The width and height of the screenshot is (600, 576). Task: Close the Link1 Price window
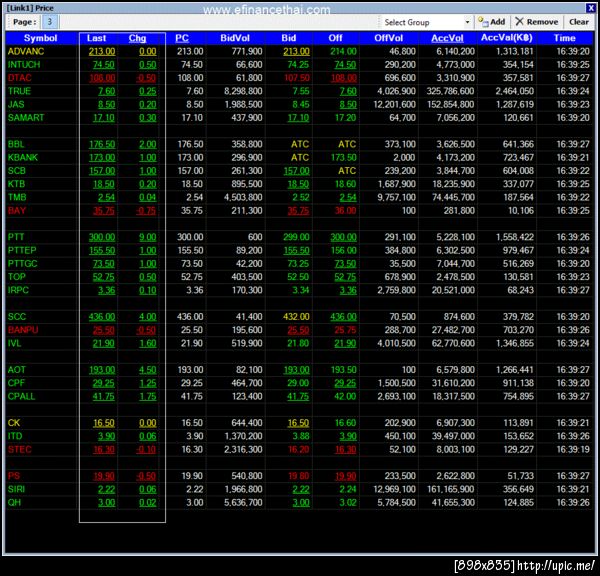click(x=590, y=8)
